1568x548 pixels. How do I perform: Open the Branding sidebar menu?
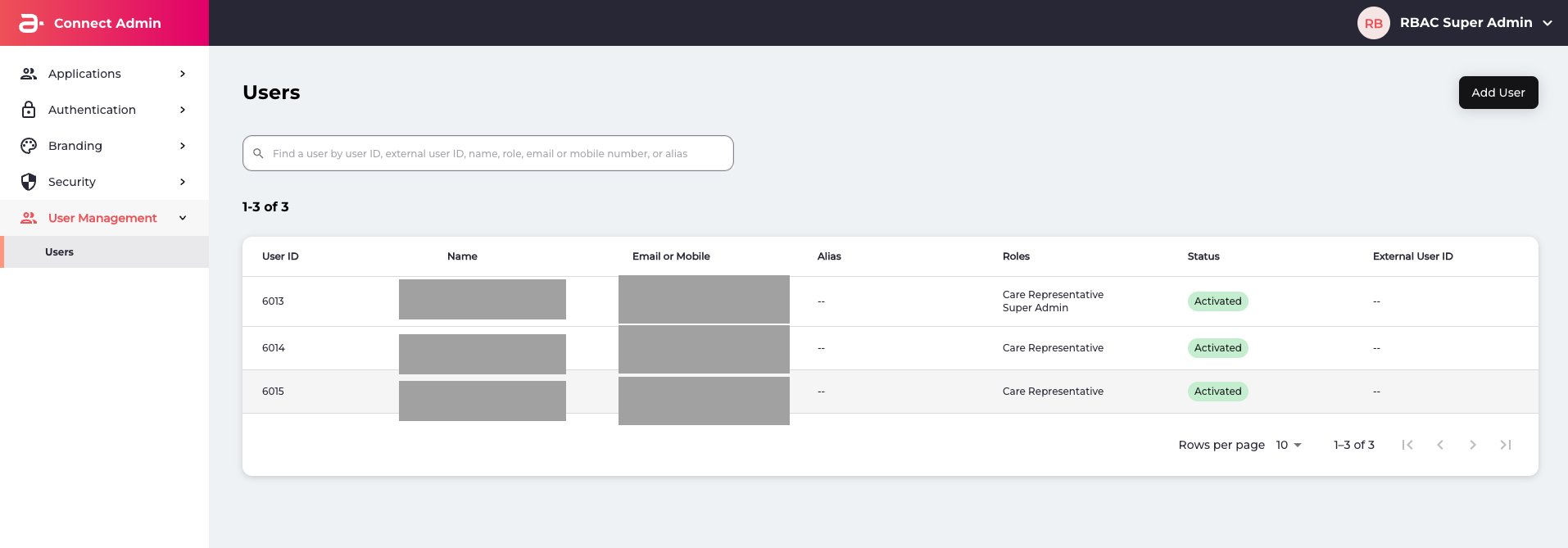click(104, 146)
